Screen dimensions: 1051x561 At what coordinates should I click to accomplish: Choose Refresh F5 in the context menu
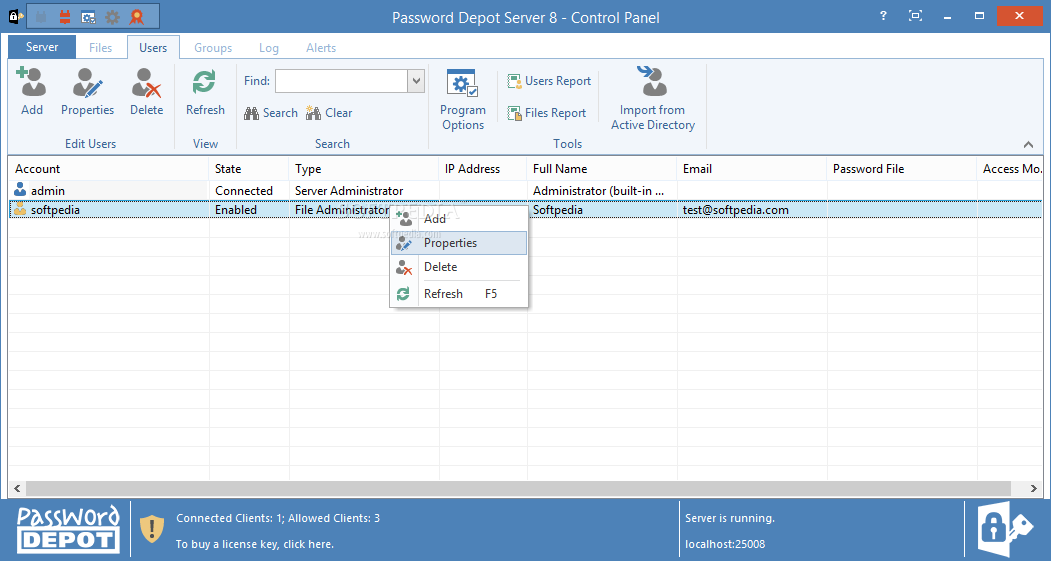[459, 294]
